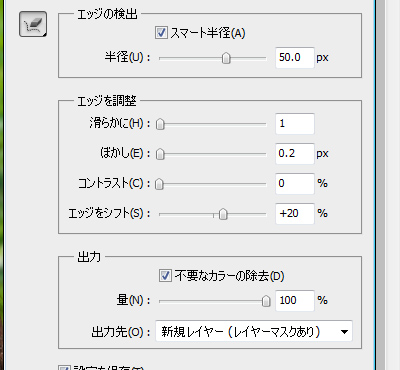The width and height of the screenshot is (400, 370).
Task: Click the 量 value field showing 100
Action: click(x=295, y=301)
